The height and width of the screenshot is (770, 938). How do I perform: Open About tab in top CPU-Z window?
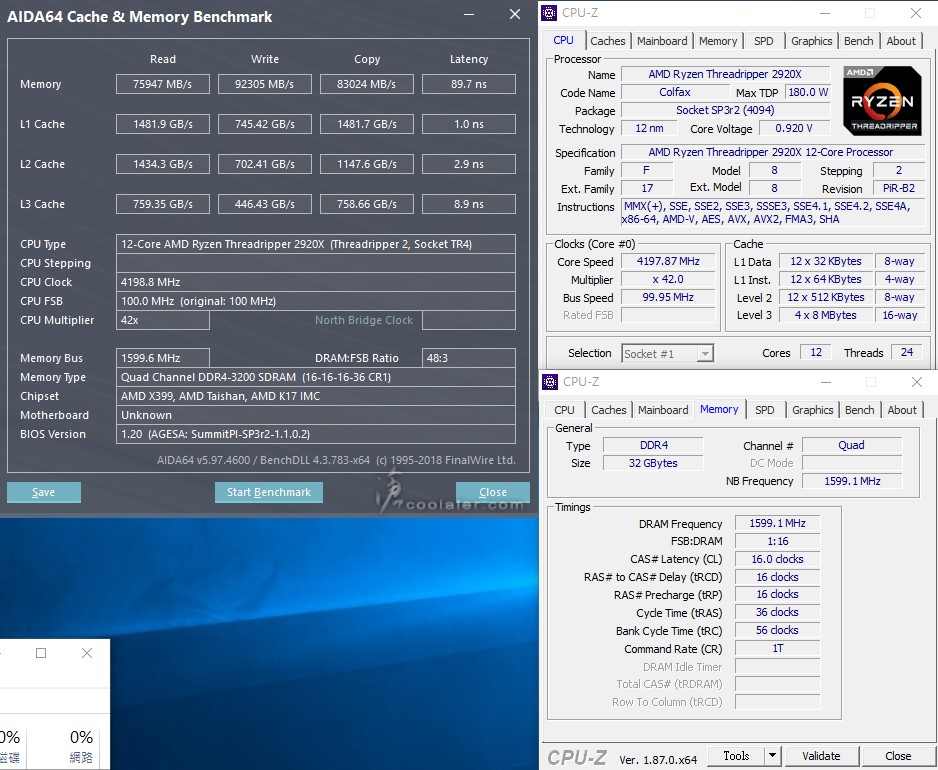tap(901, 41)
